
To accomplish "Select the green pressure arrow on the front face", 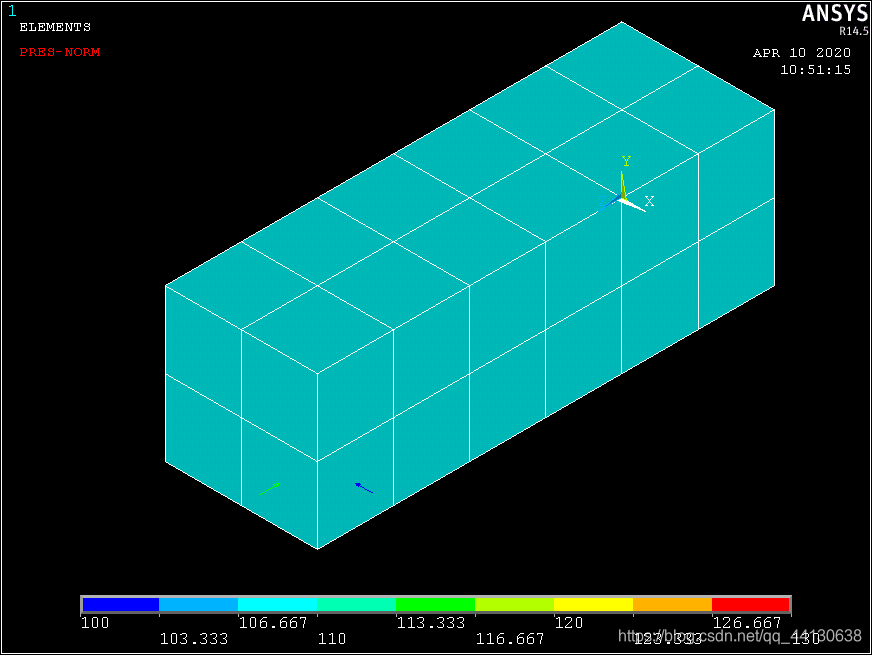I will pos(270,488).
